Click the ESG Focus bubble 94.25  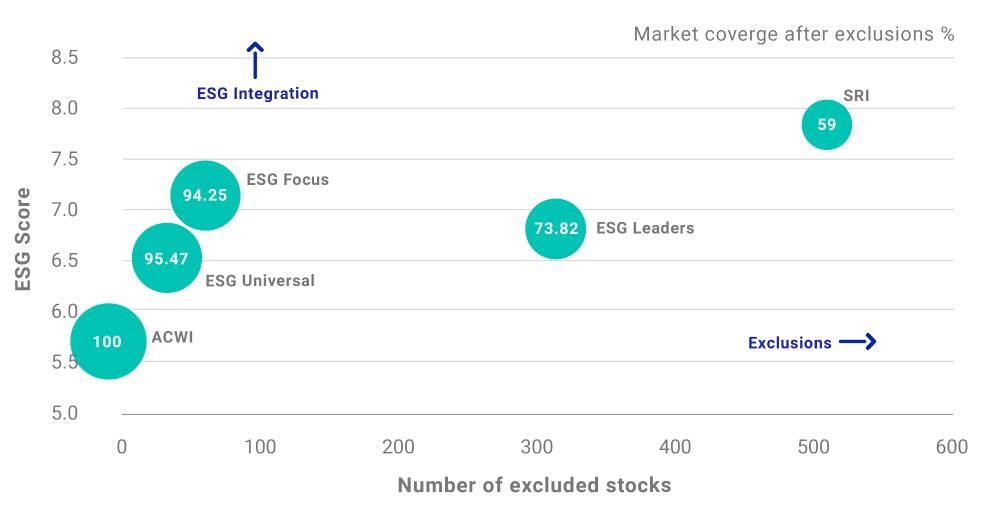(x=205, y=196)
